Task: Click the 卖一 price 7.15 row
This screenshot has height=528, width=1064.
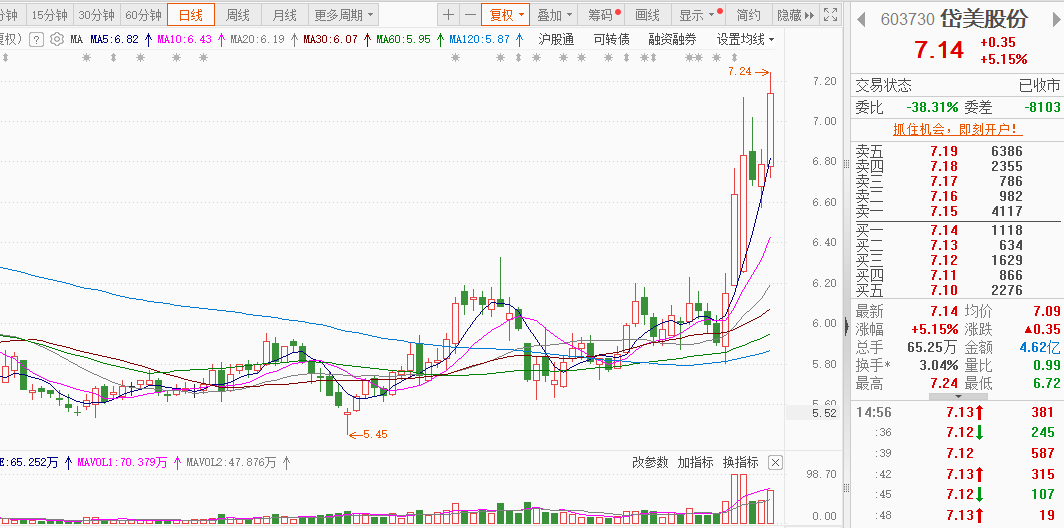Action: [957, 211]
